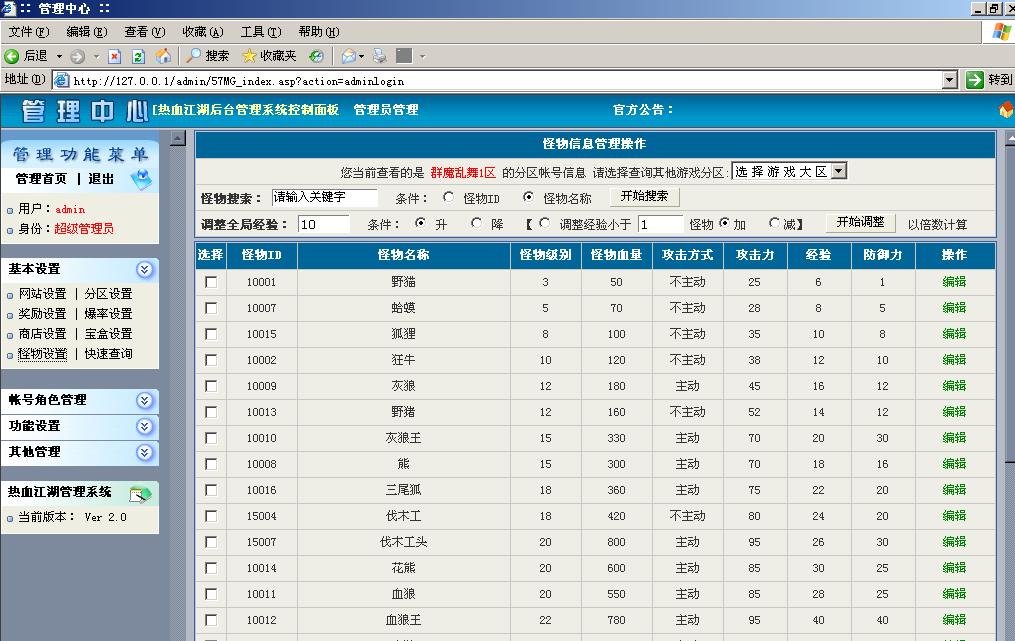Click the 开始搜索 button
This screenshot has height=641, width=1015.
point(644,197)
